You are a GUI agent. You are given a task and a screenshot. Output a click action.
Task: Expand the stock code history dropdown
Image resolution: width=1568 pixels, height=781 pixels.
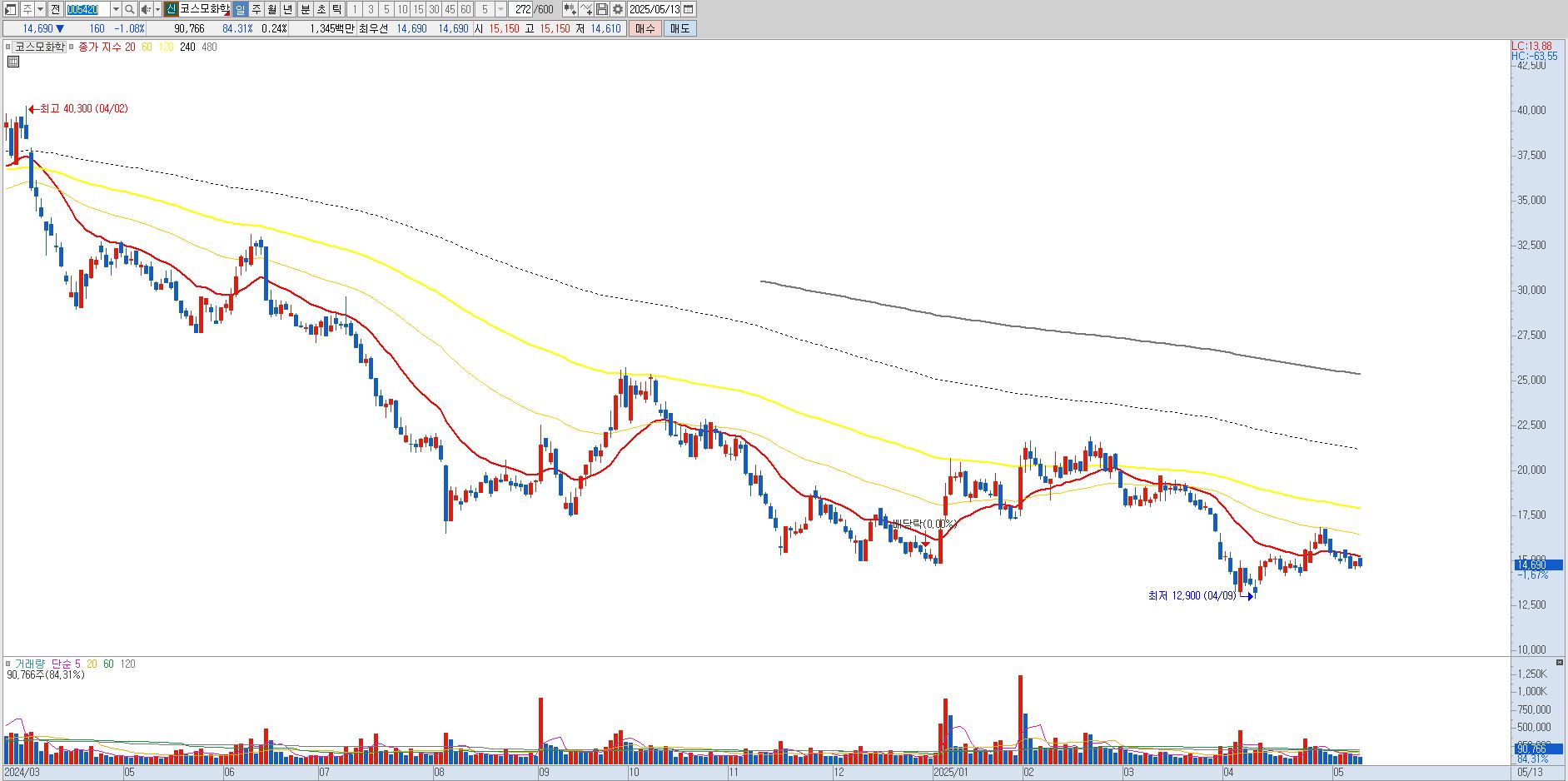[x=116, y=9]
